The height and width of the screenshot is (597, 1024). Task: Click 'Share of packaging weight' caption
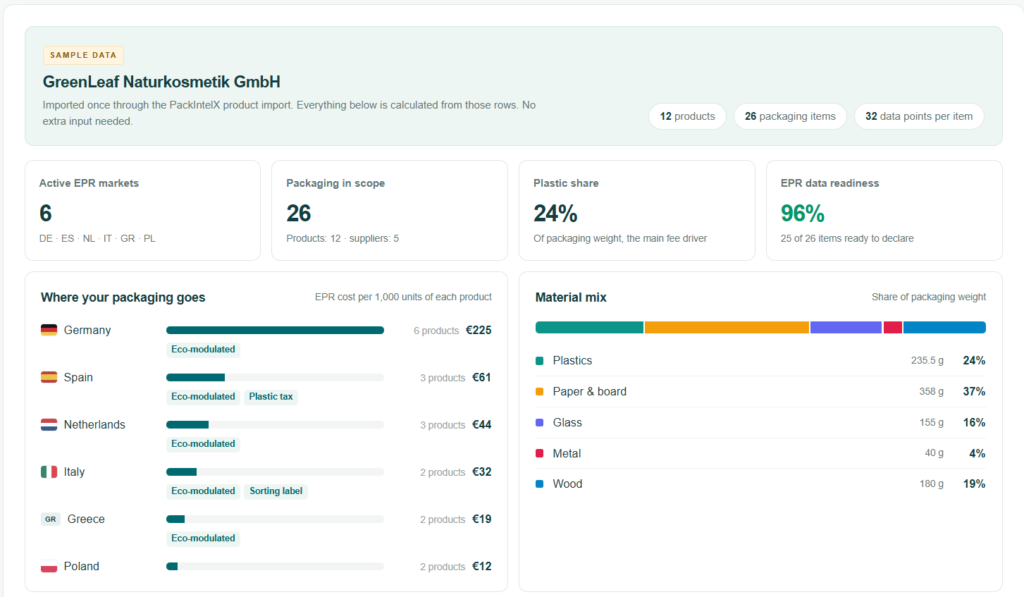(x=929, y=297)
